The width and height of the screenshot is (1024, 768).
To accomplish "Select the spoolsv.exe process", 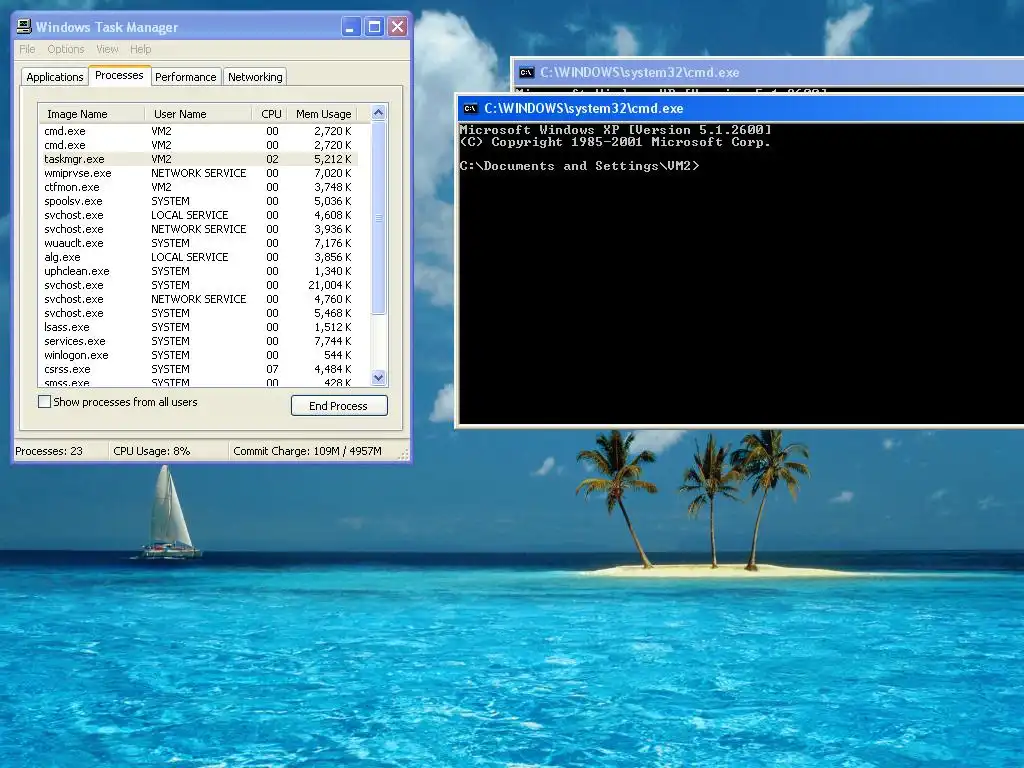I will click(199, 201).
